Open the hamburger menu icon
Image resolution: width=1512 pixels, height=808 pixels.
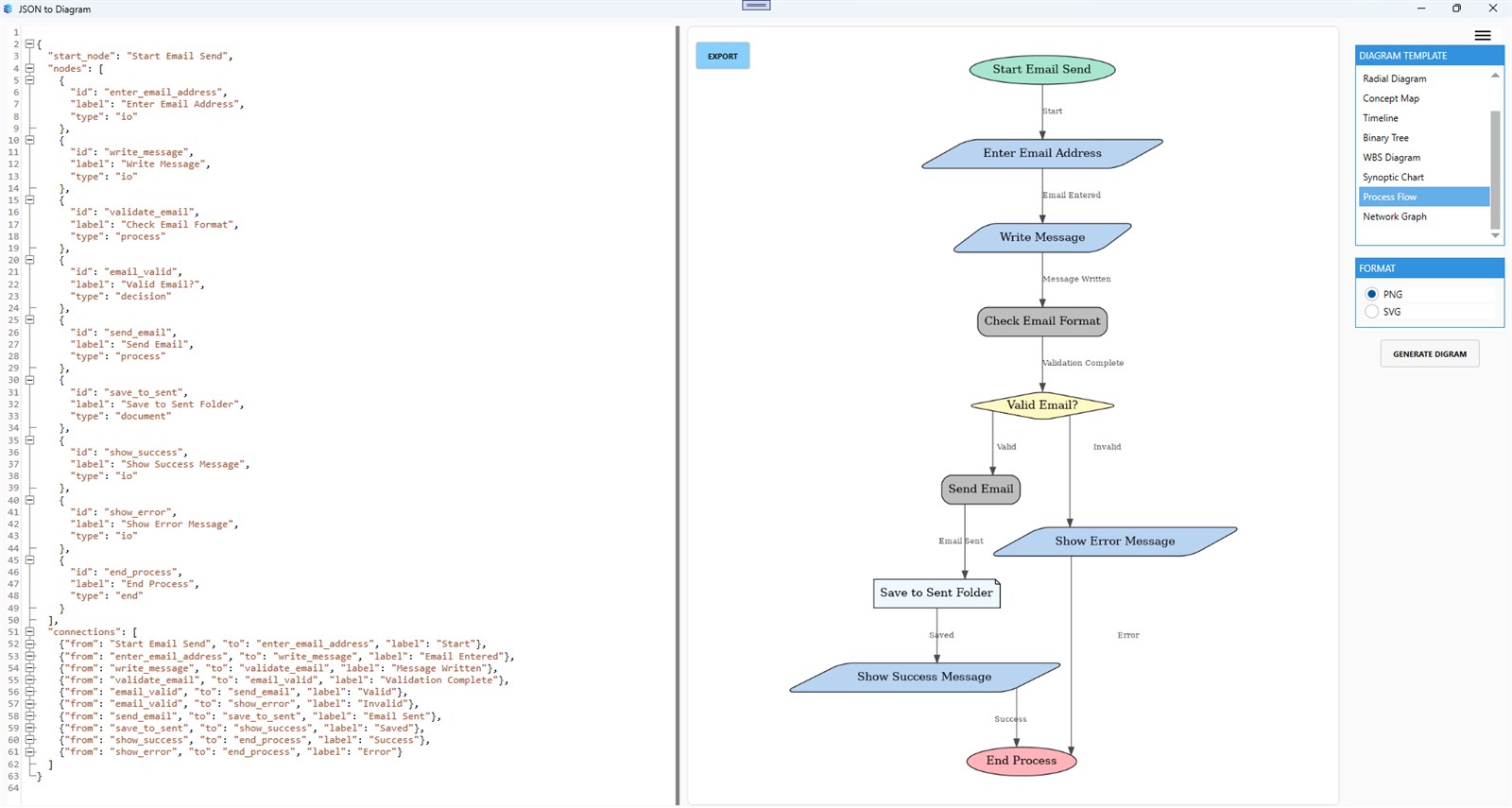click(x=1483, y=36)
